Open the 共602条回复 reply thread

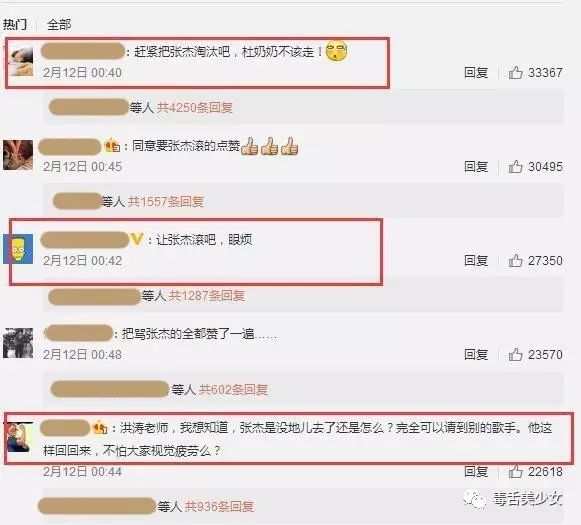click(x=233, y=389)
